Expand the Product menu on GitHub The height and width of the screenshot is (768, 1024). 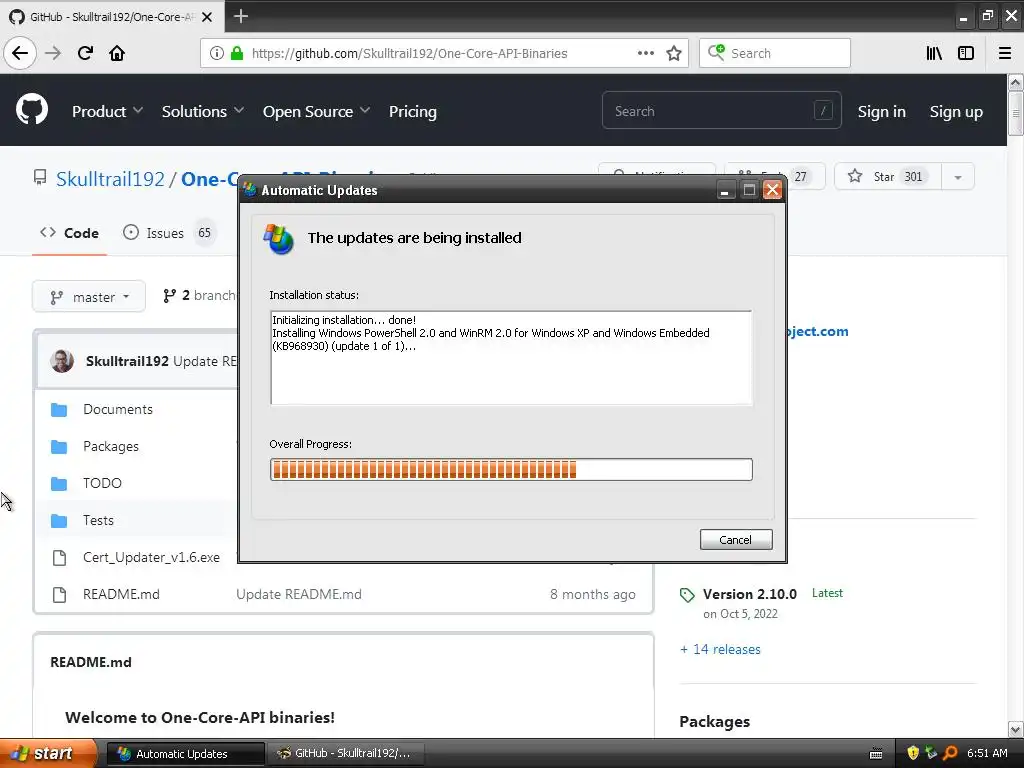pos(107,112)
